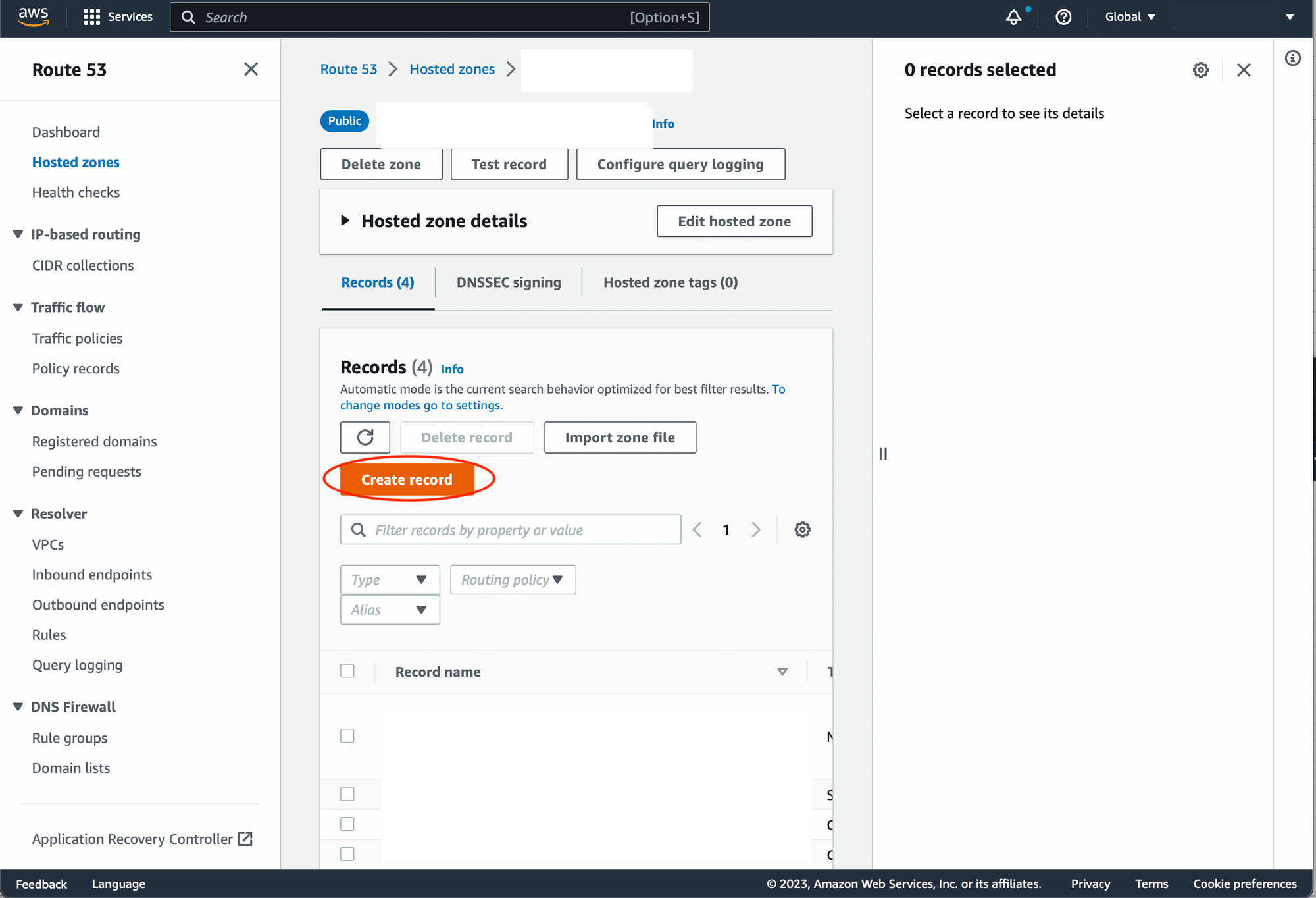The image size is (1316, 898).
Task: Click Route 53 breadcrumb link
Action: click(349, 69)
